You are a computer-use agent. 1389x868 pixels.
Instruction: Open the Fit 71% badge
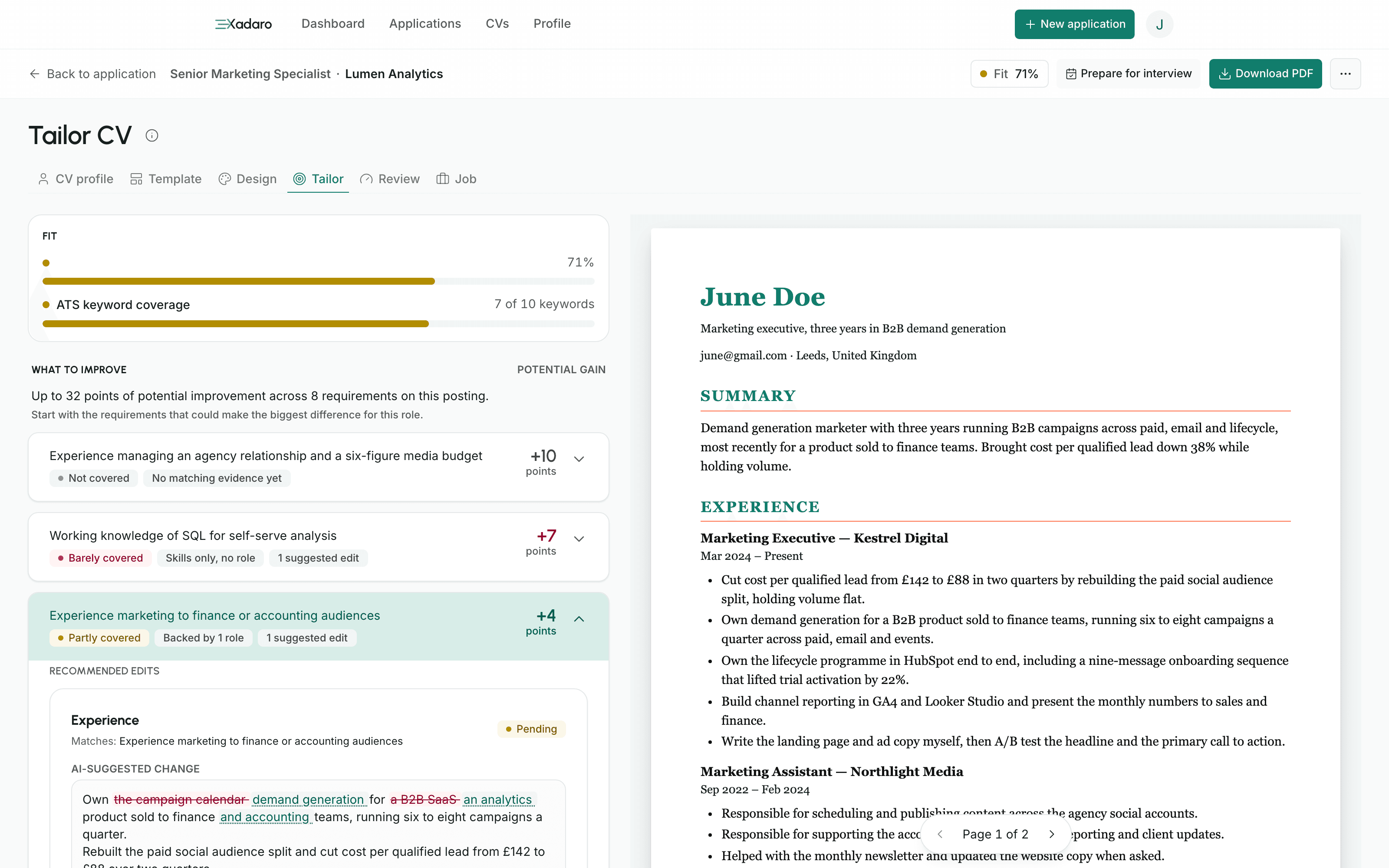coord(1009,73)
